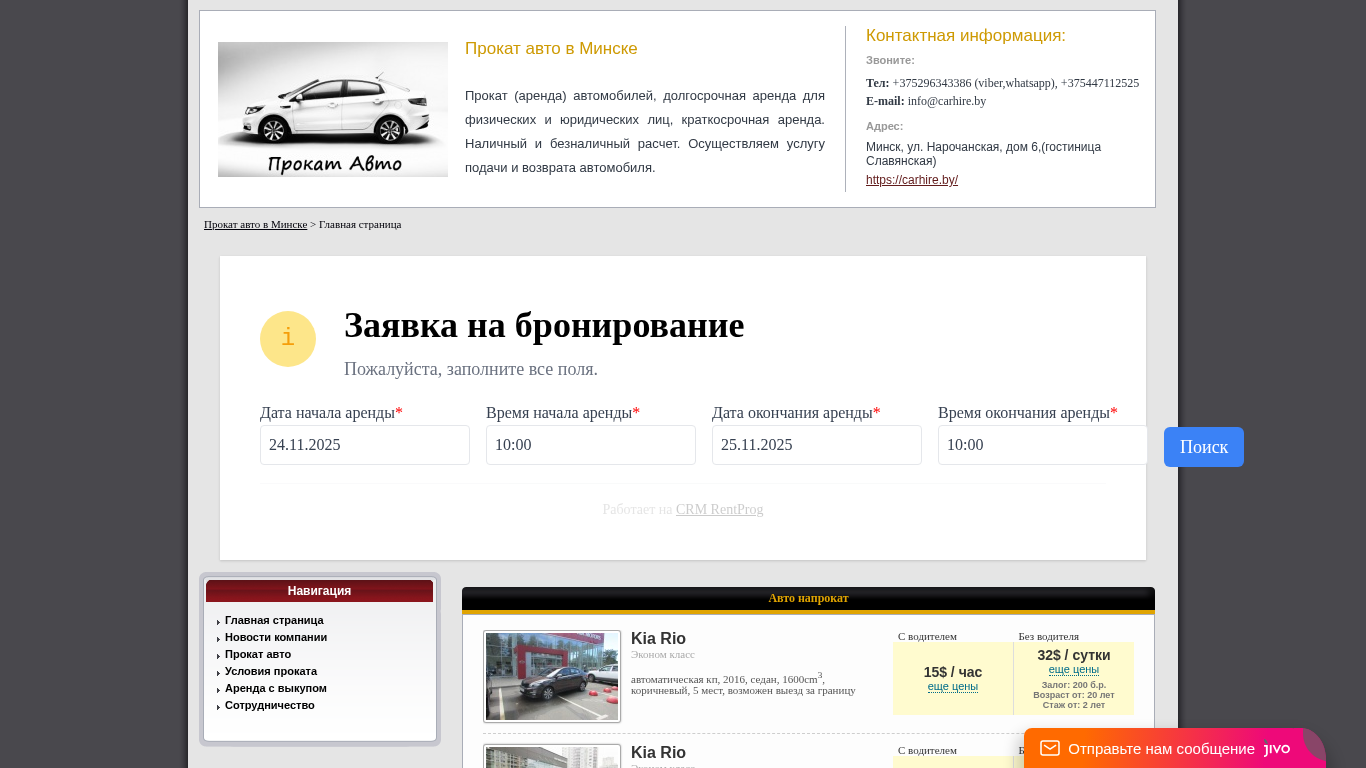Open the Отправьте нам сообщение chat widget
Image resolution: width=1366 pixels, height=768 pixels.
pyautogui.click(x=1175, y=748)
